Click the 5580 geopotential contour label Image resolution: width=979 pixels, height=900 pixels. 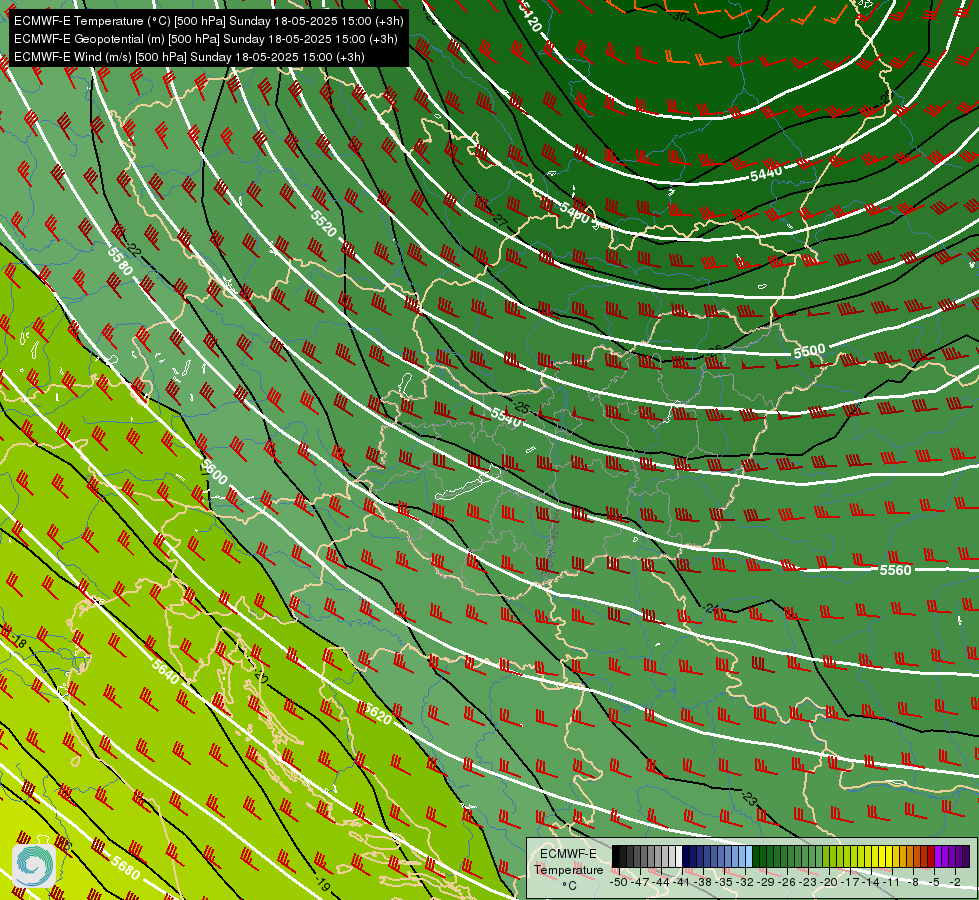click(x=120, y=260)
